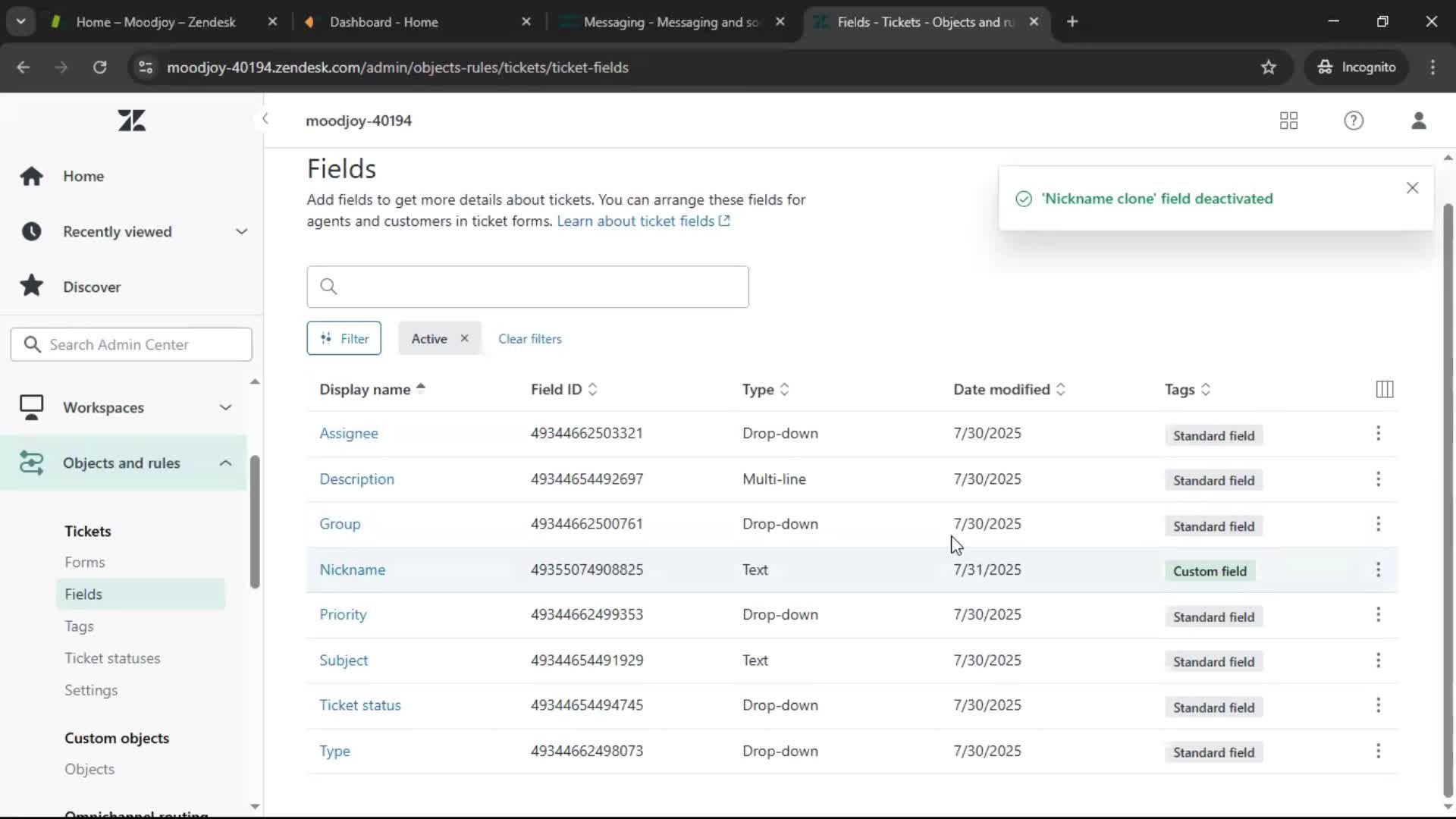1456x819 pixels.
Task: Click Search Admin Center field
Action: [131, 344]
